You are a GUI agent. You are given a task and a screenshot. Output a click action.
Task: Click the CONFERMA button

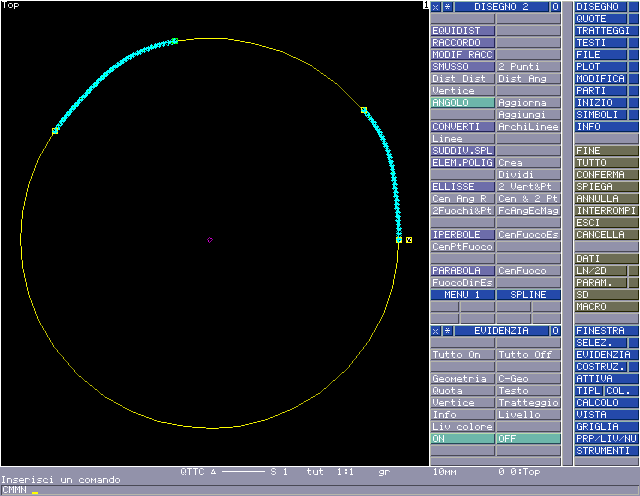(607, 175)
